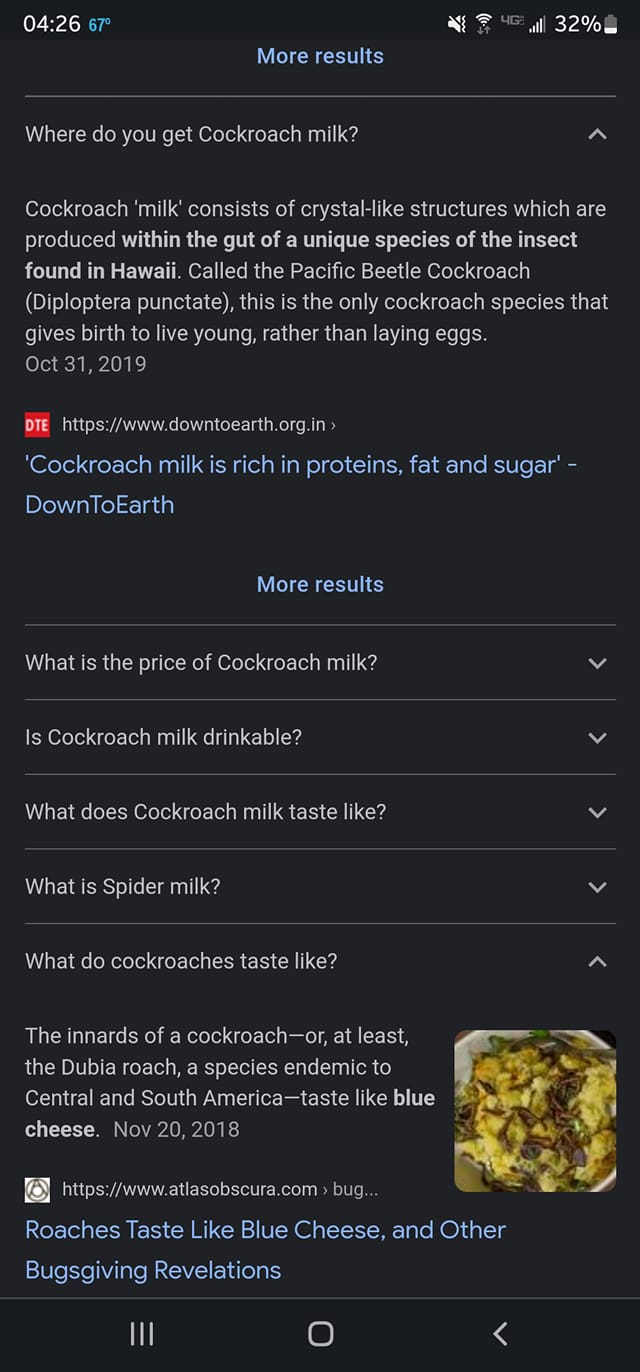Viewport: 640px width, 1372px height.
Task: Expand "Is Cockroach milk drinkable?" question
Action: 597,738
